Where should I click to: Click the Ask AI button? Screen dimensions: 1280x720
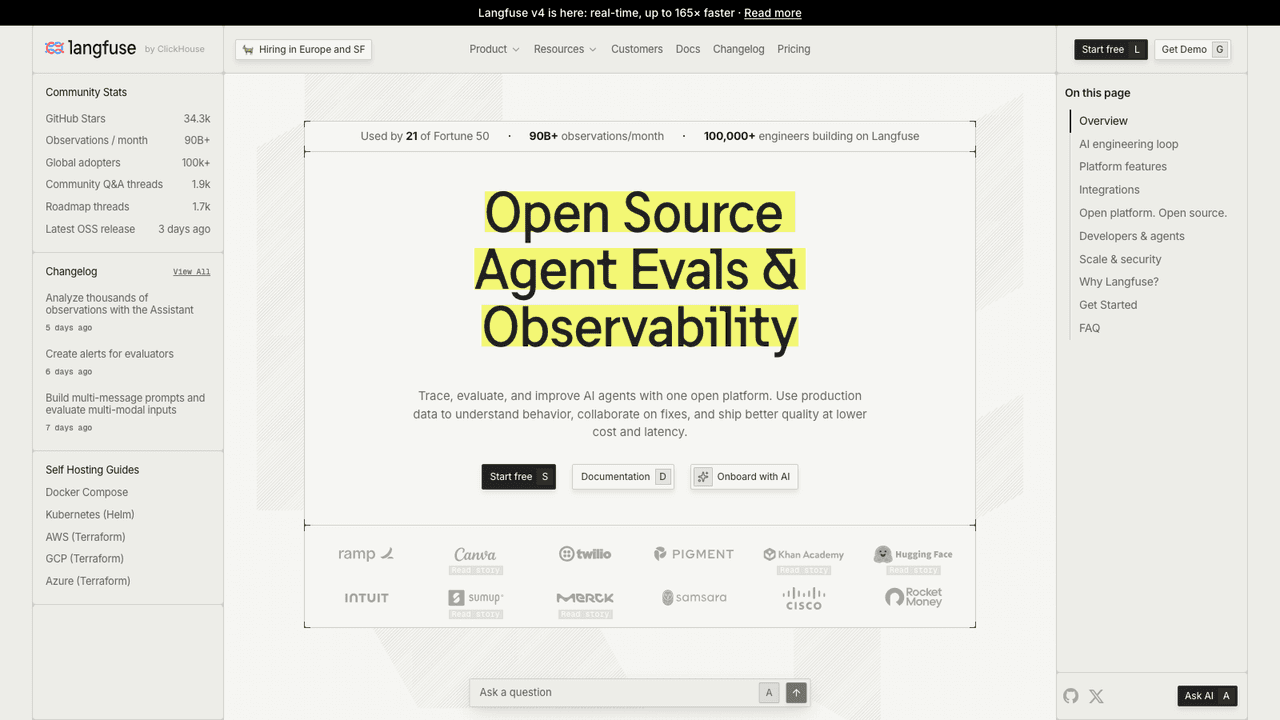(1207, 696)
